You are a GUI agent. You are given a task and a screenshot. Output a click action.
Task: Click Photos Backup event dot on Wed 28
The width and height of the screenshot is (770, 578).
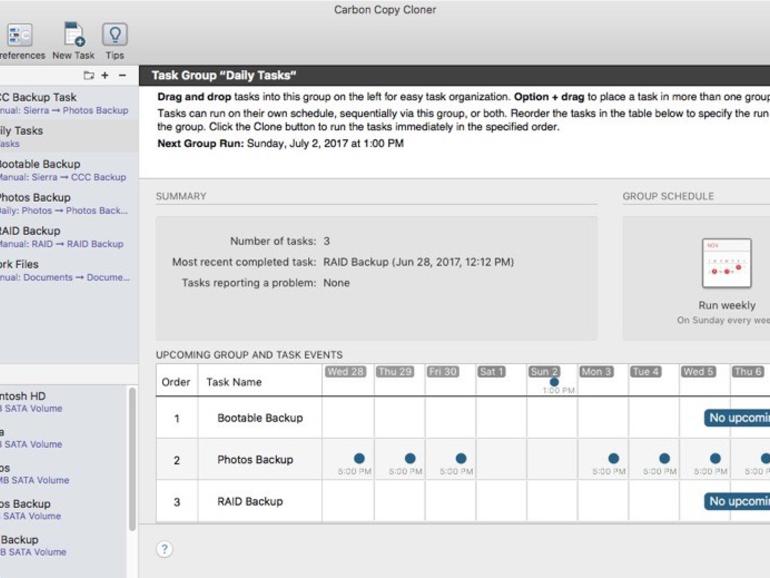359,458
